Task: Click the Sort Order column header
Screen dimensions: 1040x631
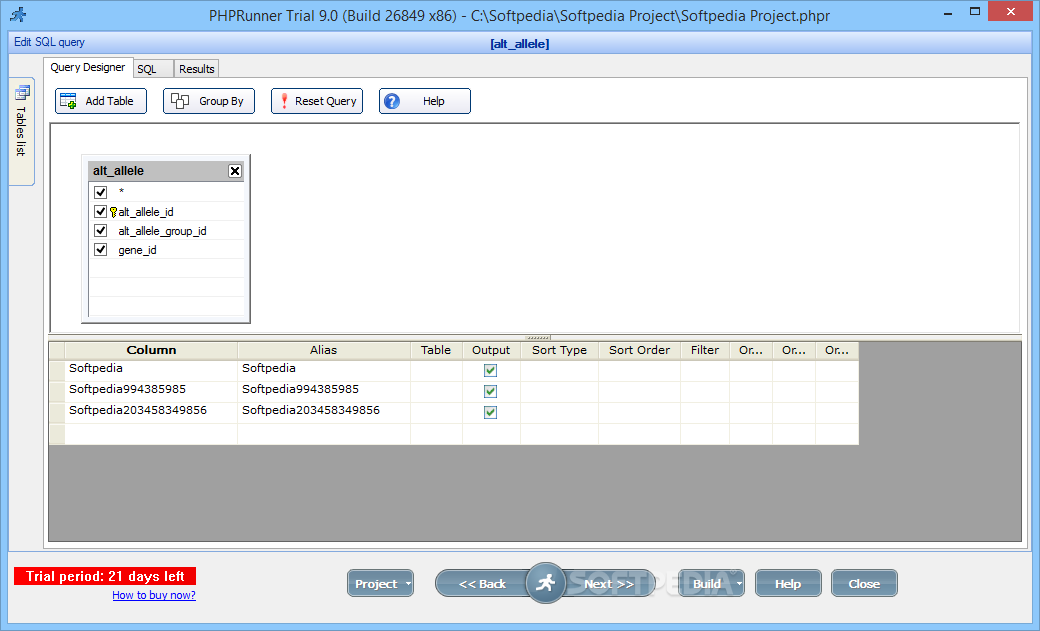Action: [x=639, y=350]
